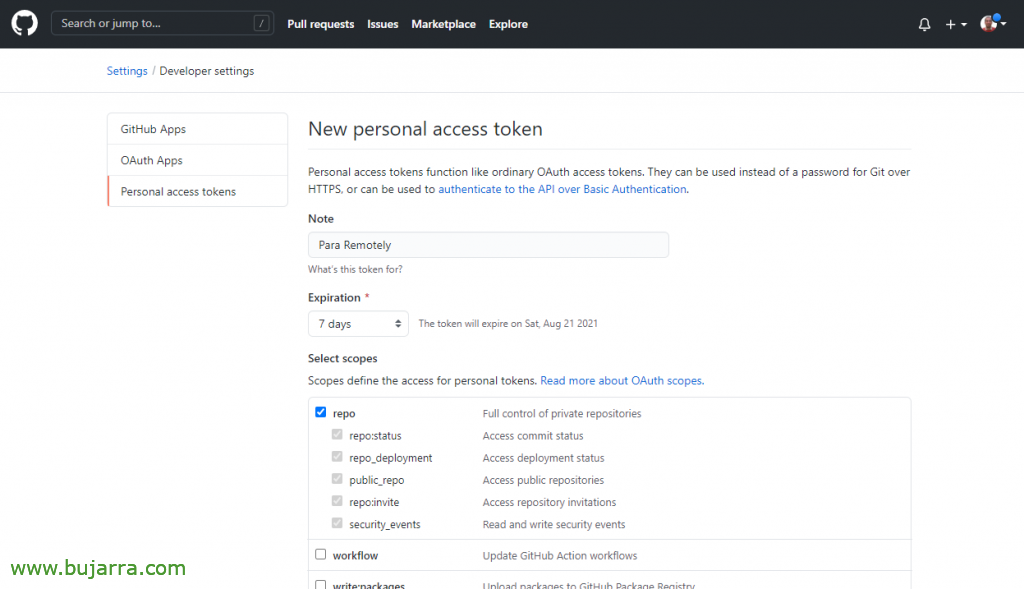Expand the avatar dropdown caret
This screenshot has width=1024, height=589.
1003,23
